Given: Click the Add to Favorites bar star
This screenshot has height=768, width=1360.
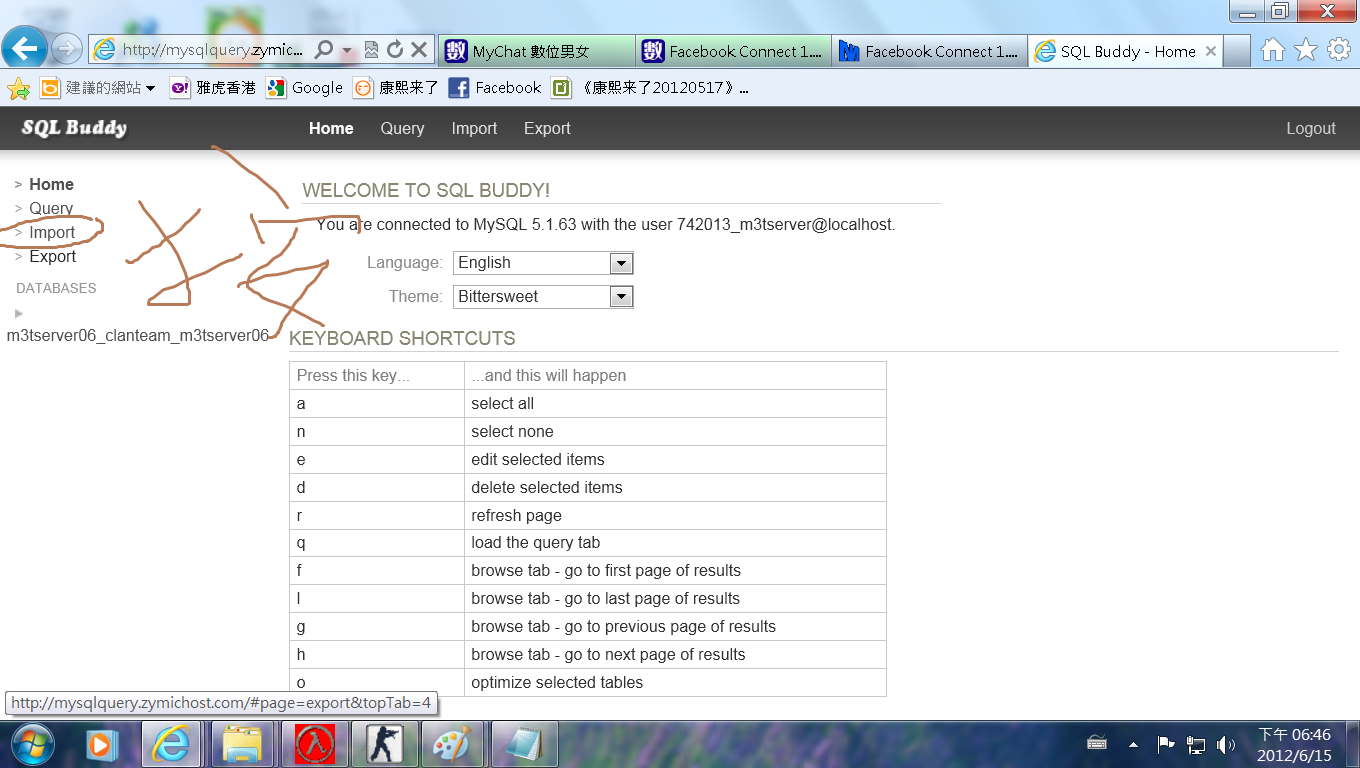Looking at the screenshot, I should [18, 89].
